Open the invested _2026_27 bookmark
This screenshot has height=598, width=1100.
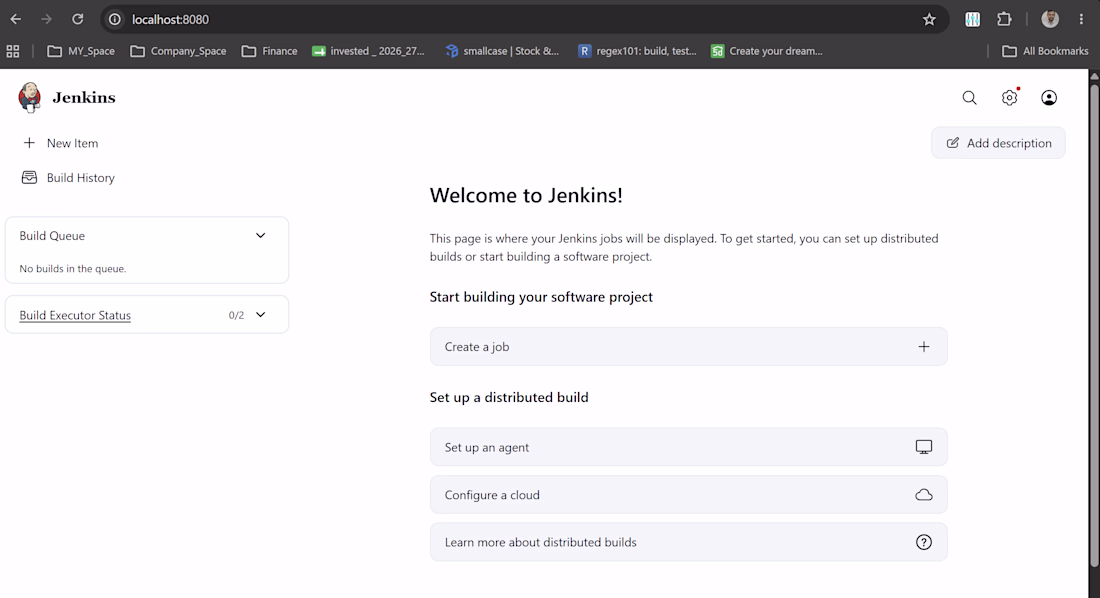click(368, 51)
